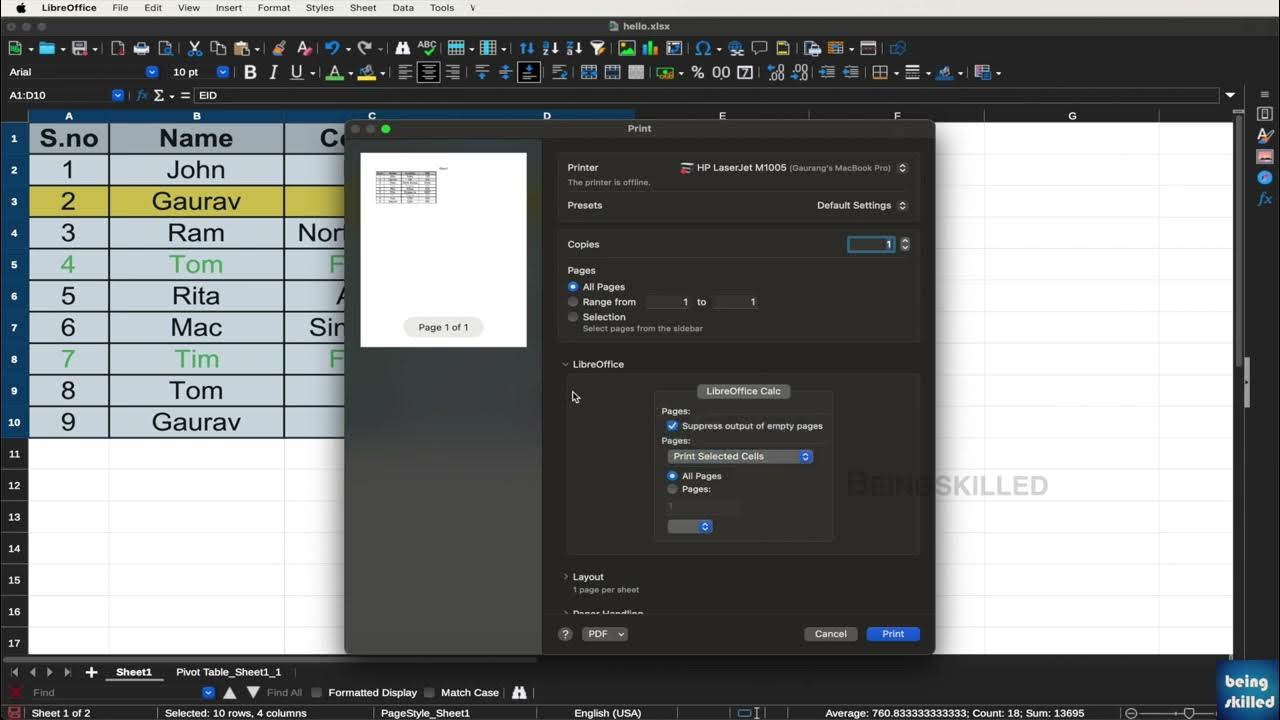Click the Background Color yellow highlight swatch

pyautogui.click(x=366, y=72)
